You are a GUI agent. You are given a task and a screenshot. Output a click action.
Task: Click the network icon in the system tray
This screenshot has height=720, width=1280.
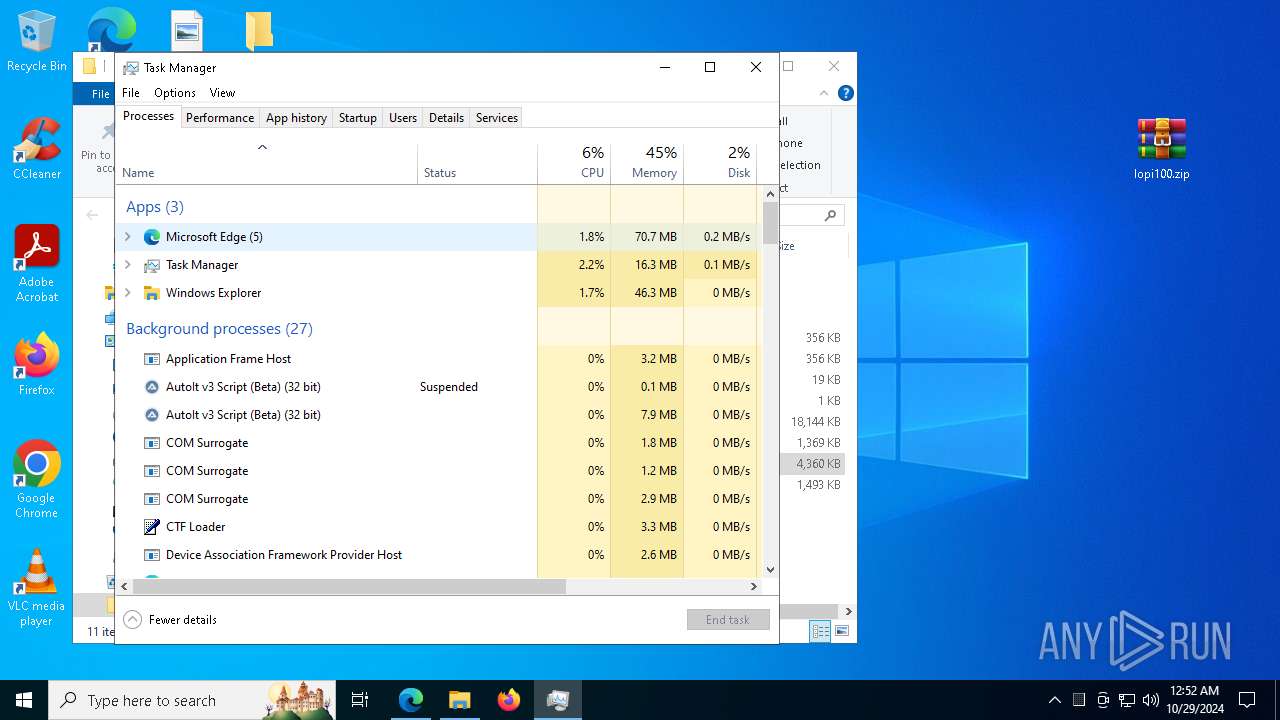tap(1127, 700)
